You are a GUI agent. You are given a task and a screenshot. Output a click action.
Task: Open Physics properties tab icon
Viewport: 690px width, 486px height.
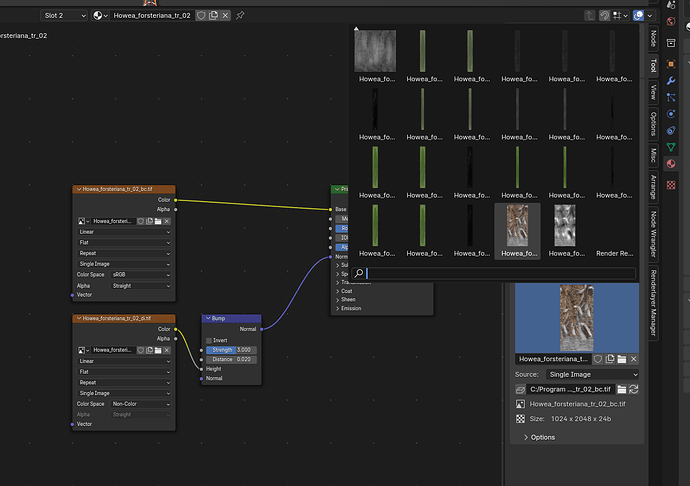[x=671, y=114]
